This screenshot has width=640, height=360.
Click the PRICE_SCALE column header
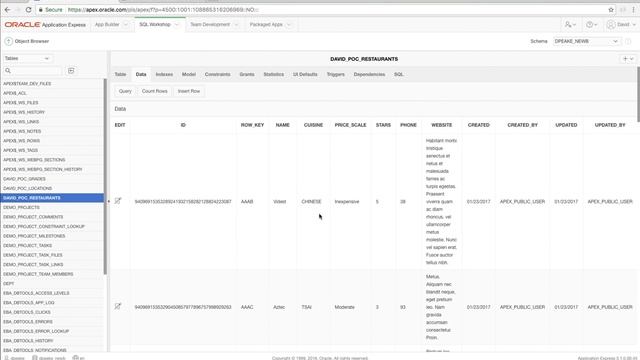(350, 125)
